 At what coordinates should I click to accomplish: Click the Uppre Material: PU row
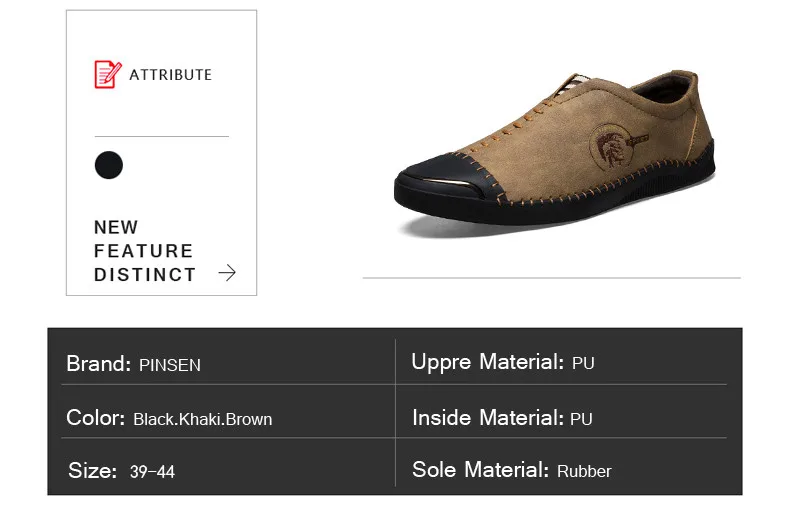[x=561, y=362]
